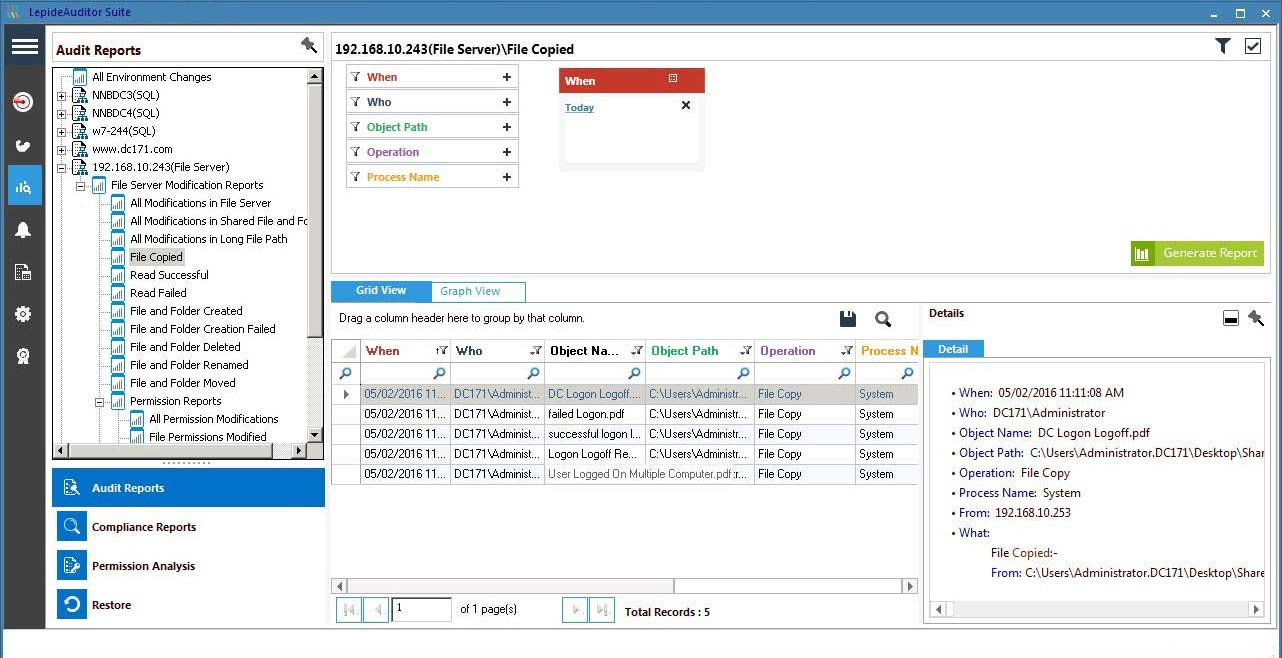Click the report building icon in the sidebar
The width and height of the screenshot is (1282, 658).
pyautogui.click(x=25, y=271)
